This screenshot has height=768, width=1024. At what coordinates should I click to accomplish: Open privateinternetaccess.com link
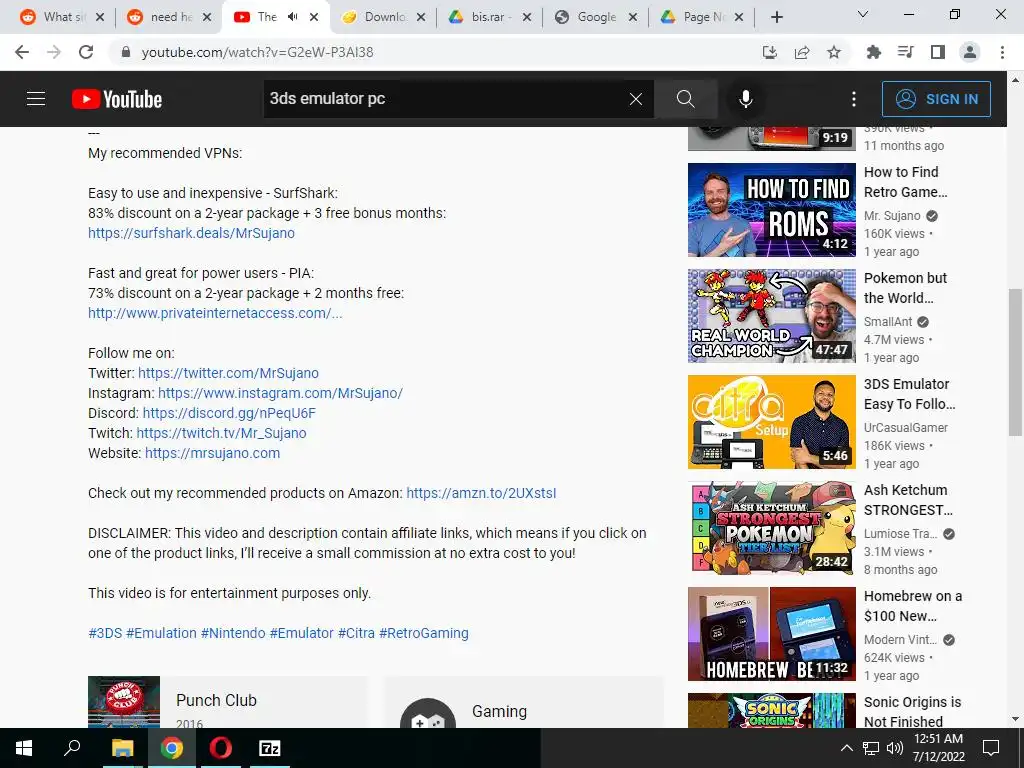pos(215,313)
